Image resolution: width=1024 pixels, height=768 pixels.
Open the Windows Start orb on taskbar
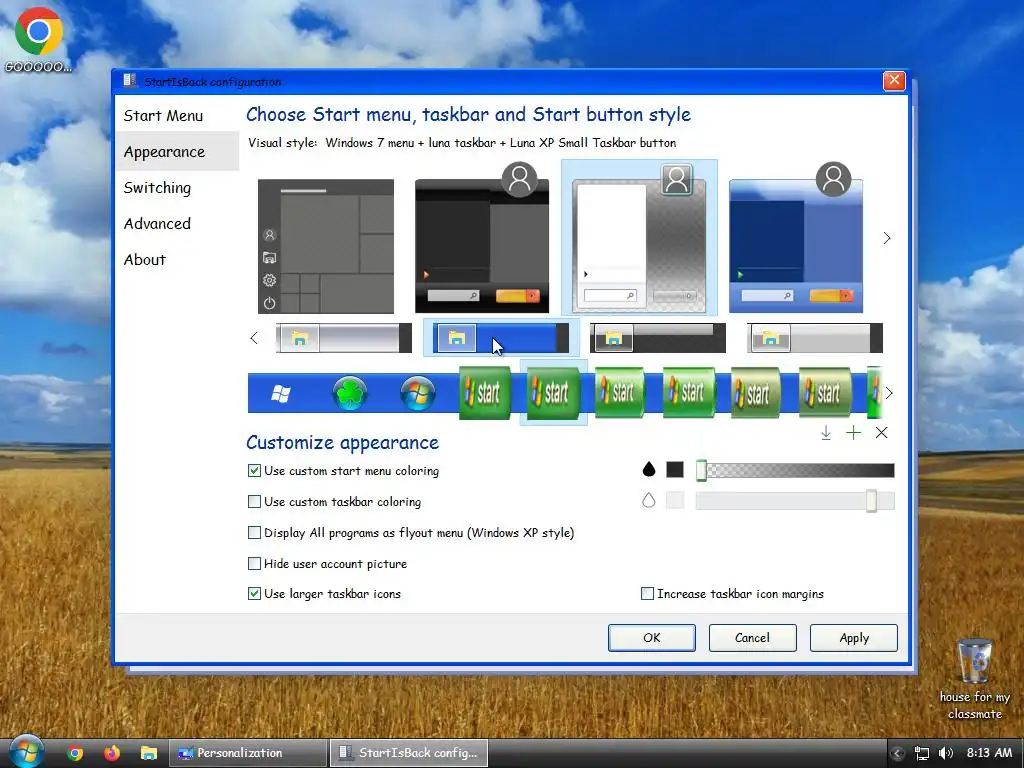click(27, 751)
